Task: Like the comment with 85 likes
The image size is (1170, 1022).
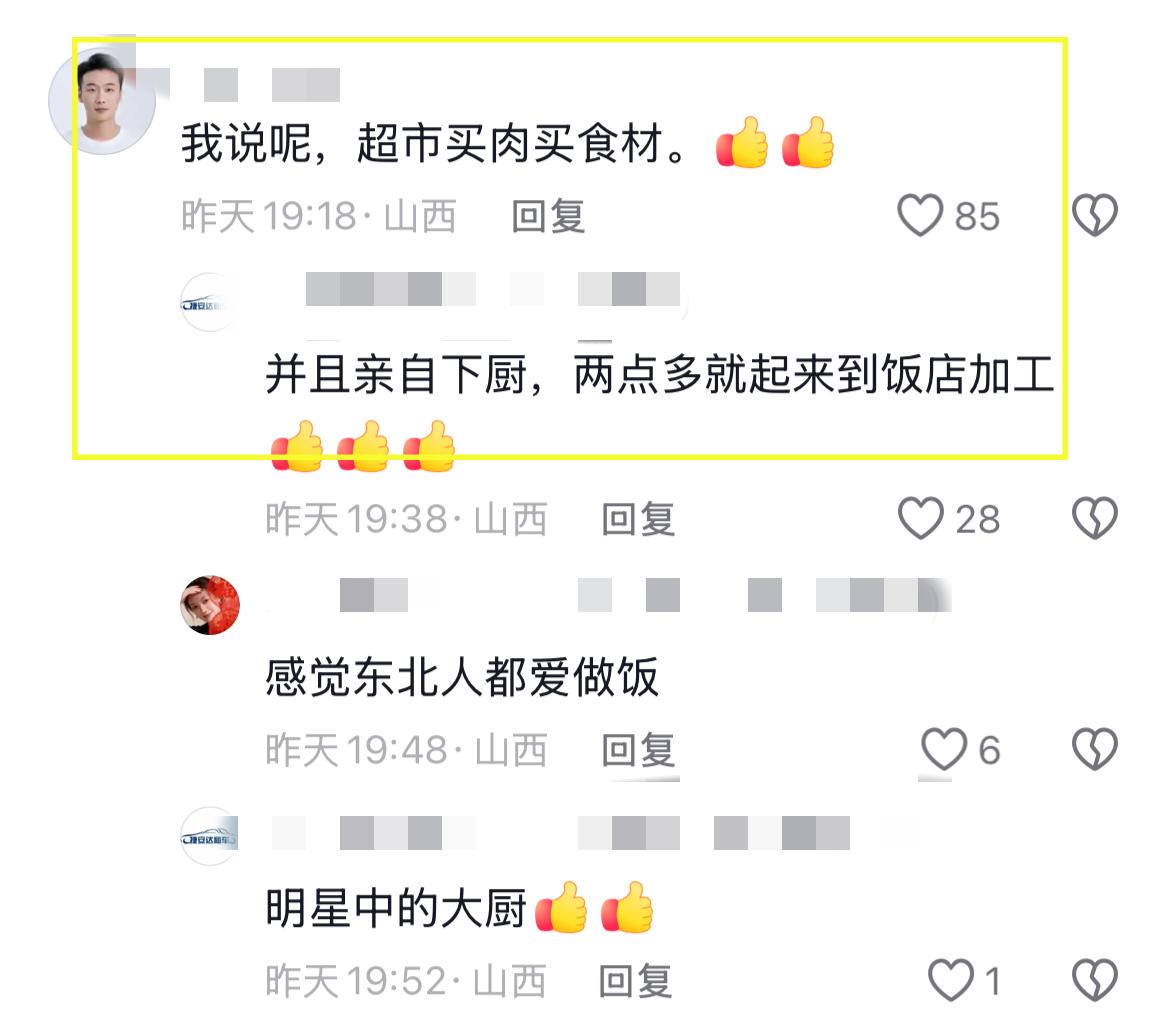Action: [x=919, y=216]
